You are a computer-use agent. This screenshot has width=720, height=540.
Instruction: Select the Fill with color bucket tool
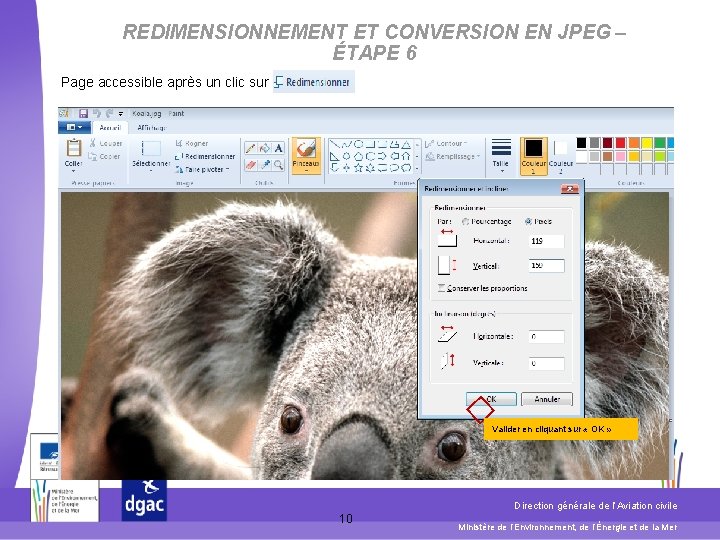[x=264, y=148]
